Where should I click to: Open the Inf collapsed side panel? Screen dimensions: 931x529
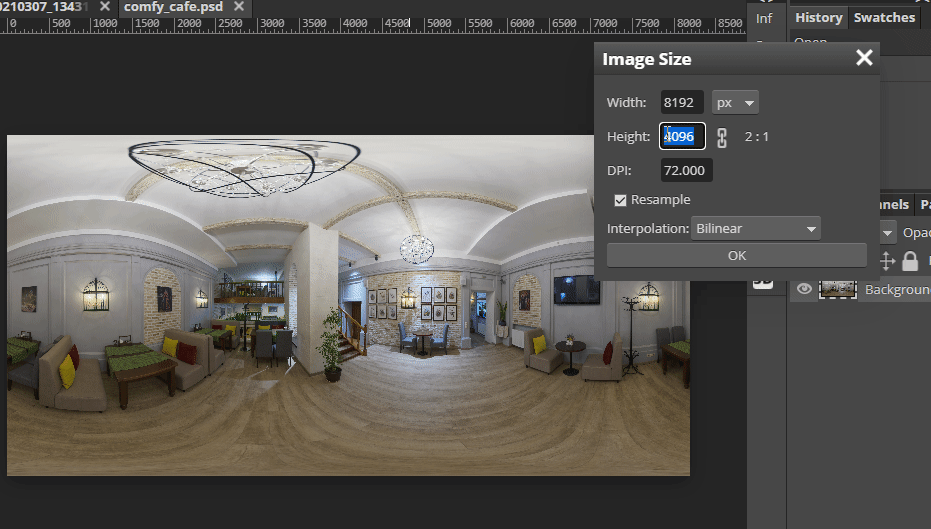(x=764, y=18)
